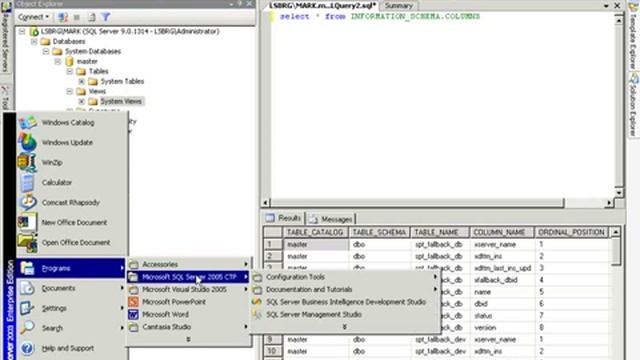Open Microsoft Visual Studio 2005 submenu
640x360 pixels.
coord(188,289)
